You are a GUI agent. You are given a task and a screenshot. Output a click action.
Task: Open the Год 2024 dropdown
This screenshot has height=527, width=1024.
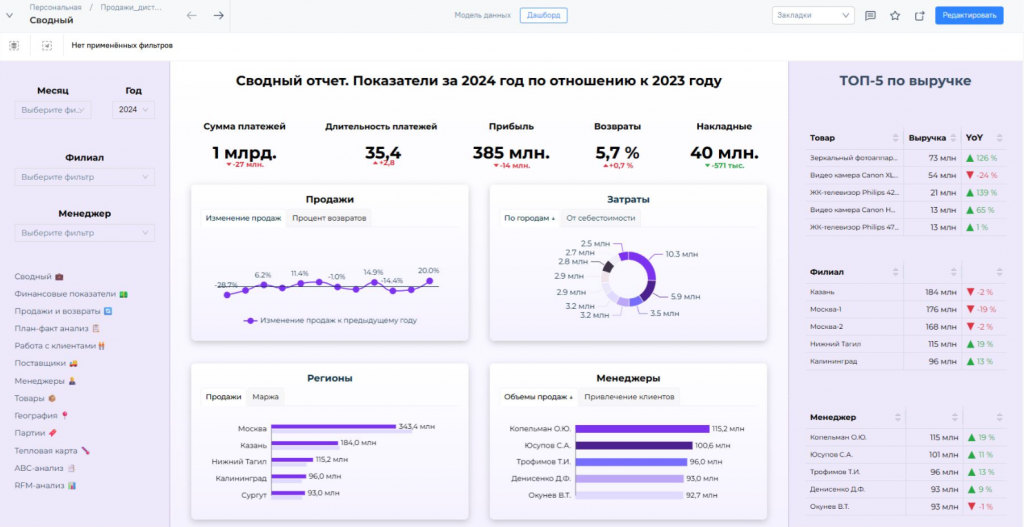[x=133, y=110]
